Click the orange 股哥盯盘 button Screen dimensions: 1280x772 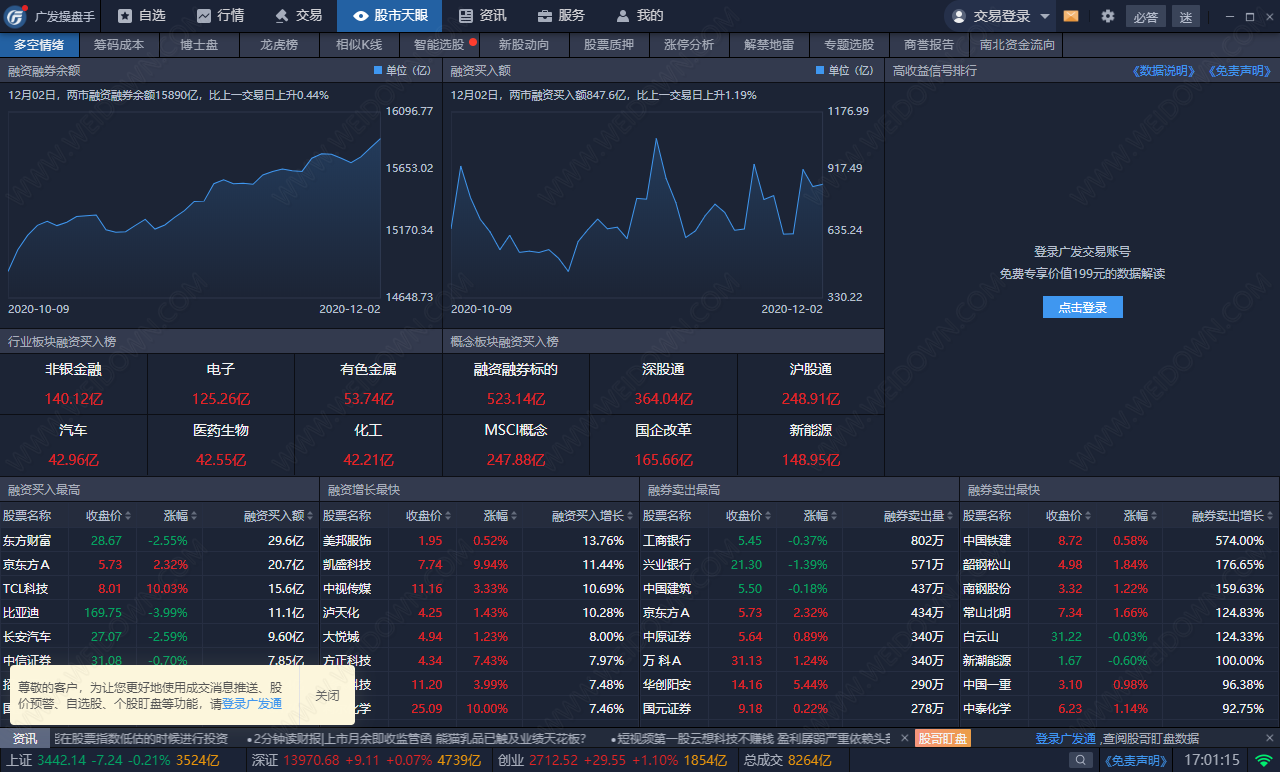tap(943, 738)
